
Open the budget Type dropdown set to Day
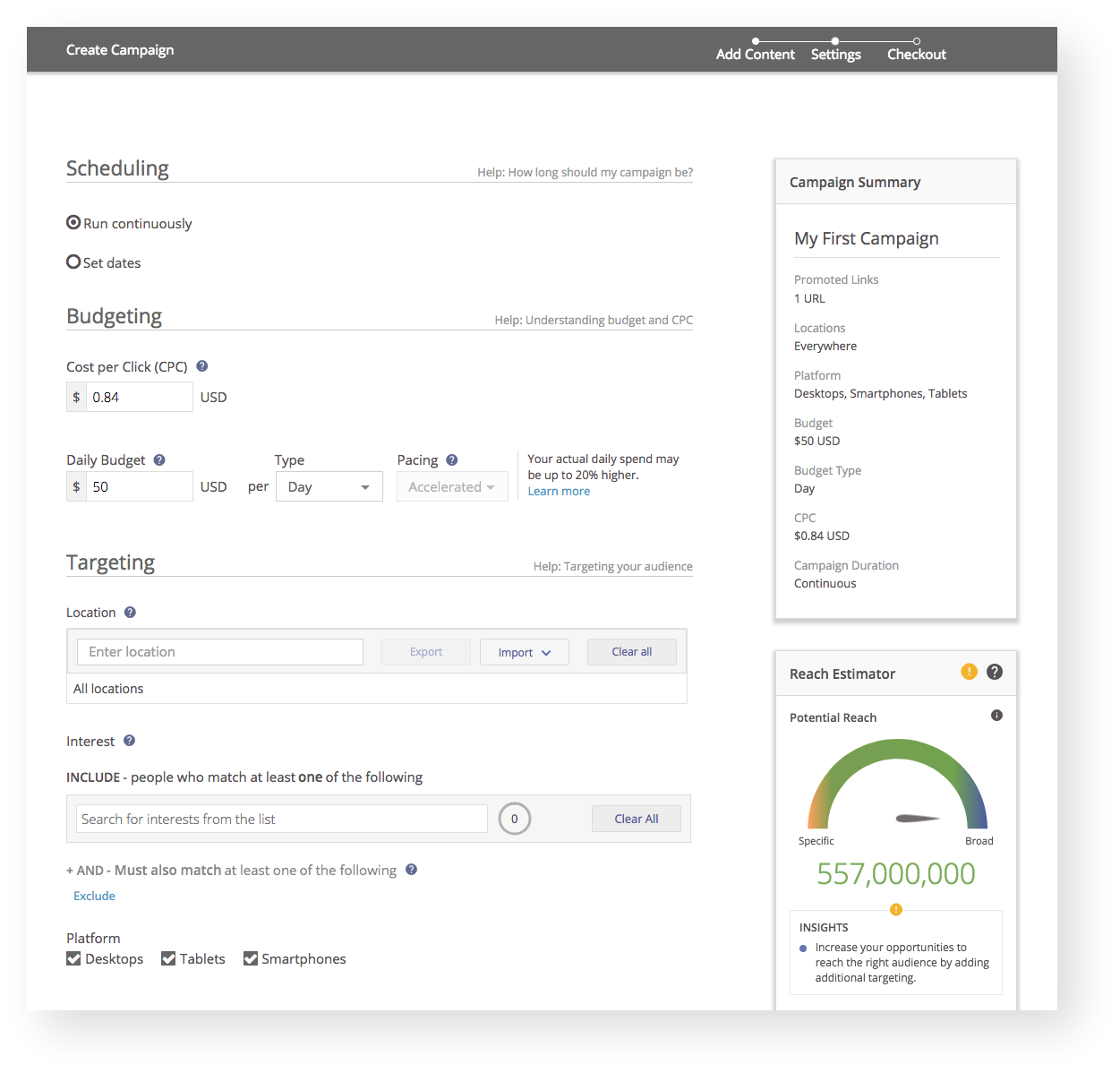pos(329,487)
